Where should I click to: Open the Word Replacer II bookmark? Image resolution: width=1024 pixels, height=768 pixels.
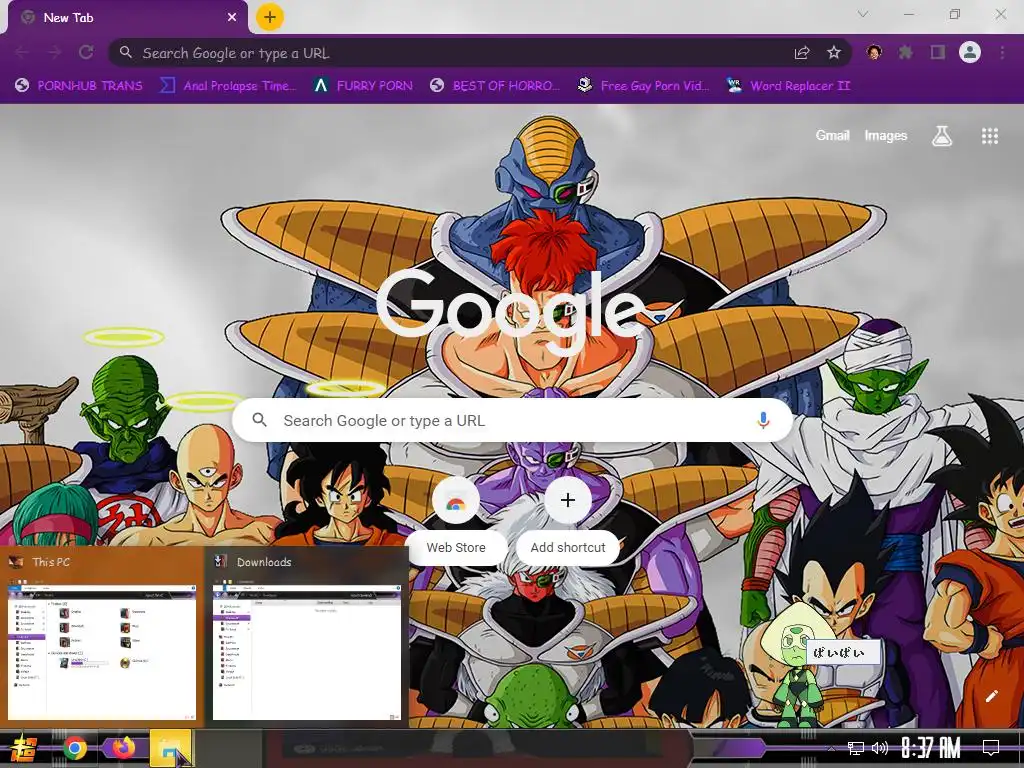(x=788, y=86)
